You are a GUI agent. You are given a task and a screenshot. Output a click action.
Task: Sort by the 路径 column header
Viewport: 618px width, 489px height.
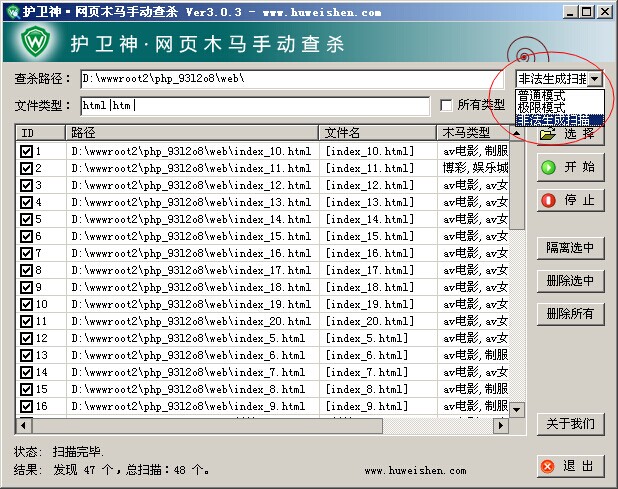pos(190,132)
